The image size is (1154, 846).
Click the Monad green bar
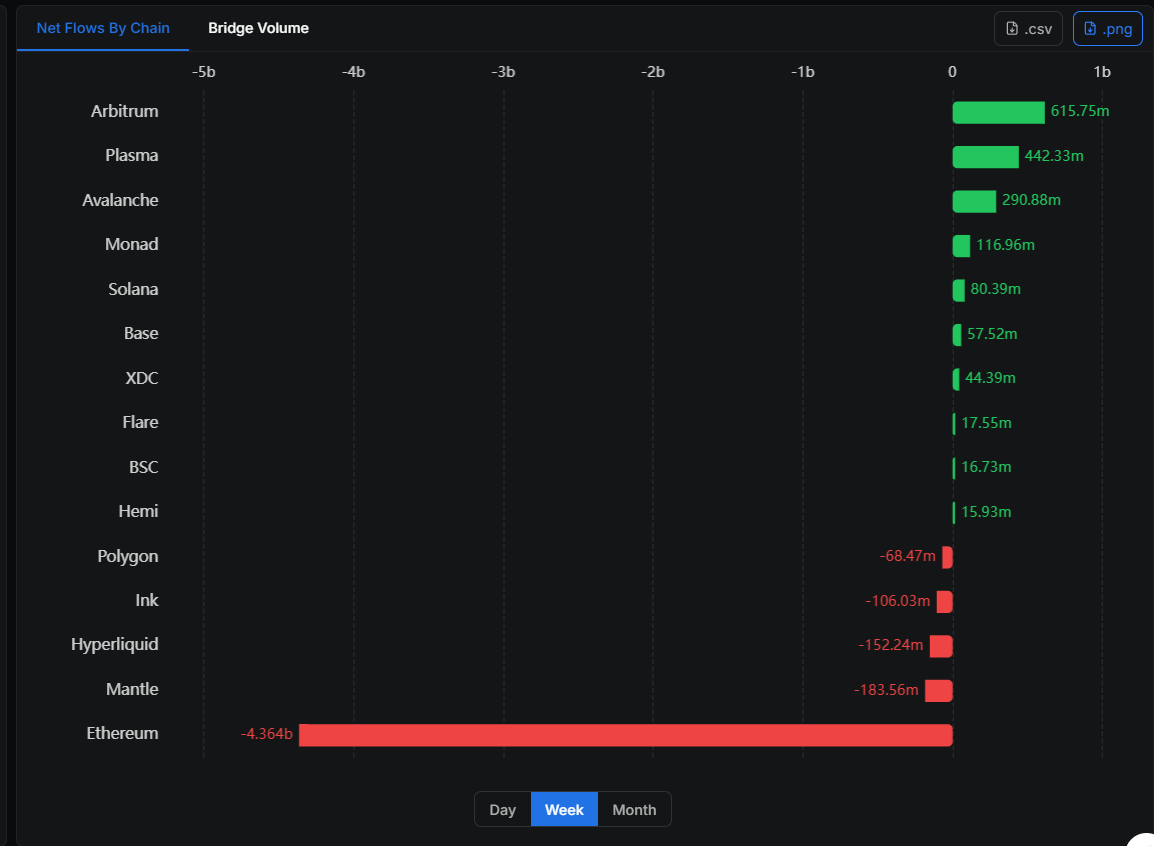click(x=961, y=246)
